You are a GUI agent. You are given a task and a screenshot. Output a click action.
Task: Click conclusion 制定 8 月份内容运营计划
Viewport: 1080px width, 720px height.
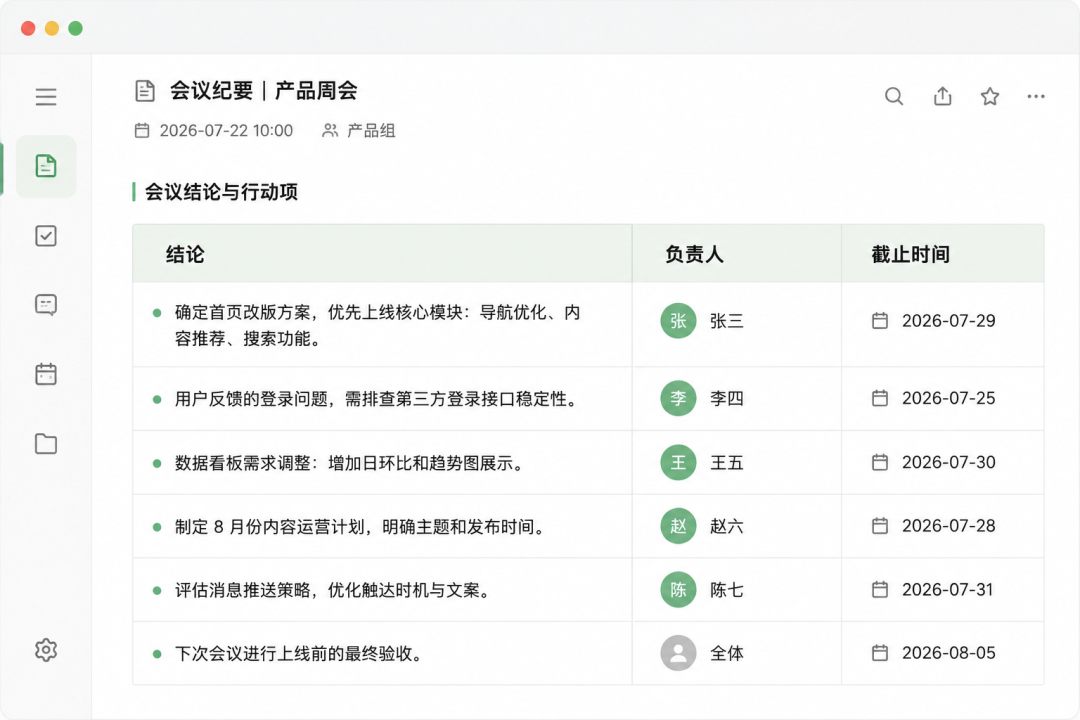[362, 527]
